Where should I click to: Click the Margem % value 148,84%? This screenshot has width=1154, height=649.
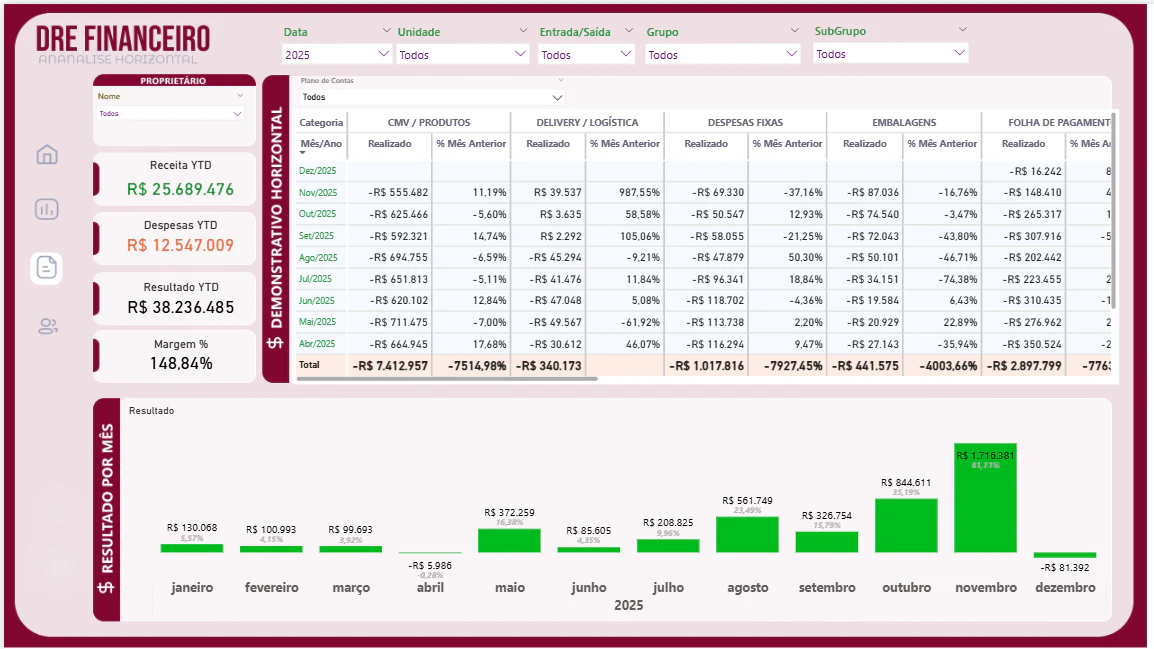(181, 363)
